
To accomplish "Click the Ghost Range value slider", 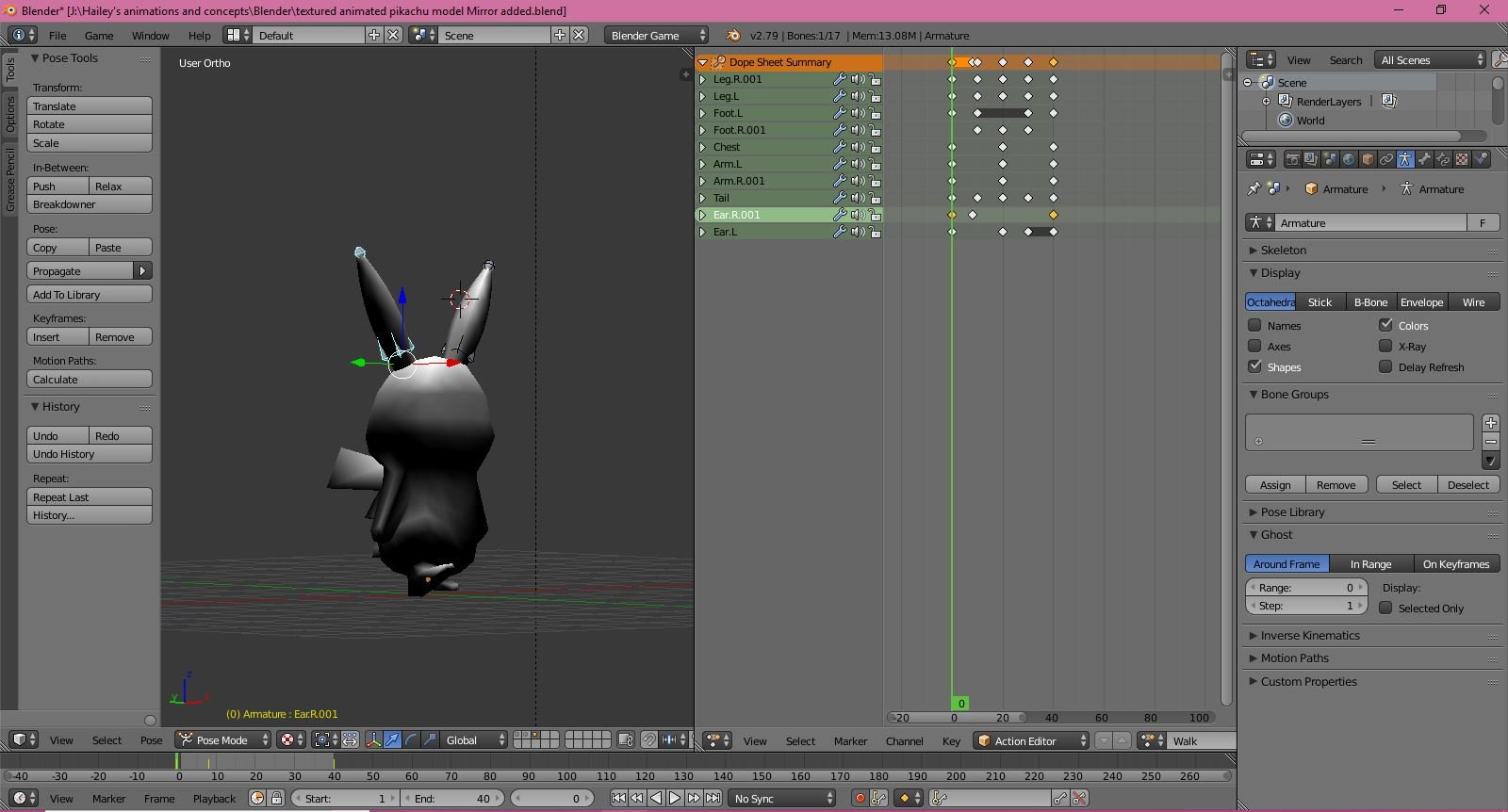I will tap(1305, 588).
